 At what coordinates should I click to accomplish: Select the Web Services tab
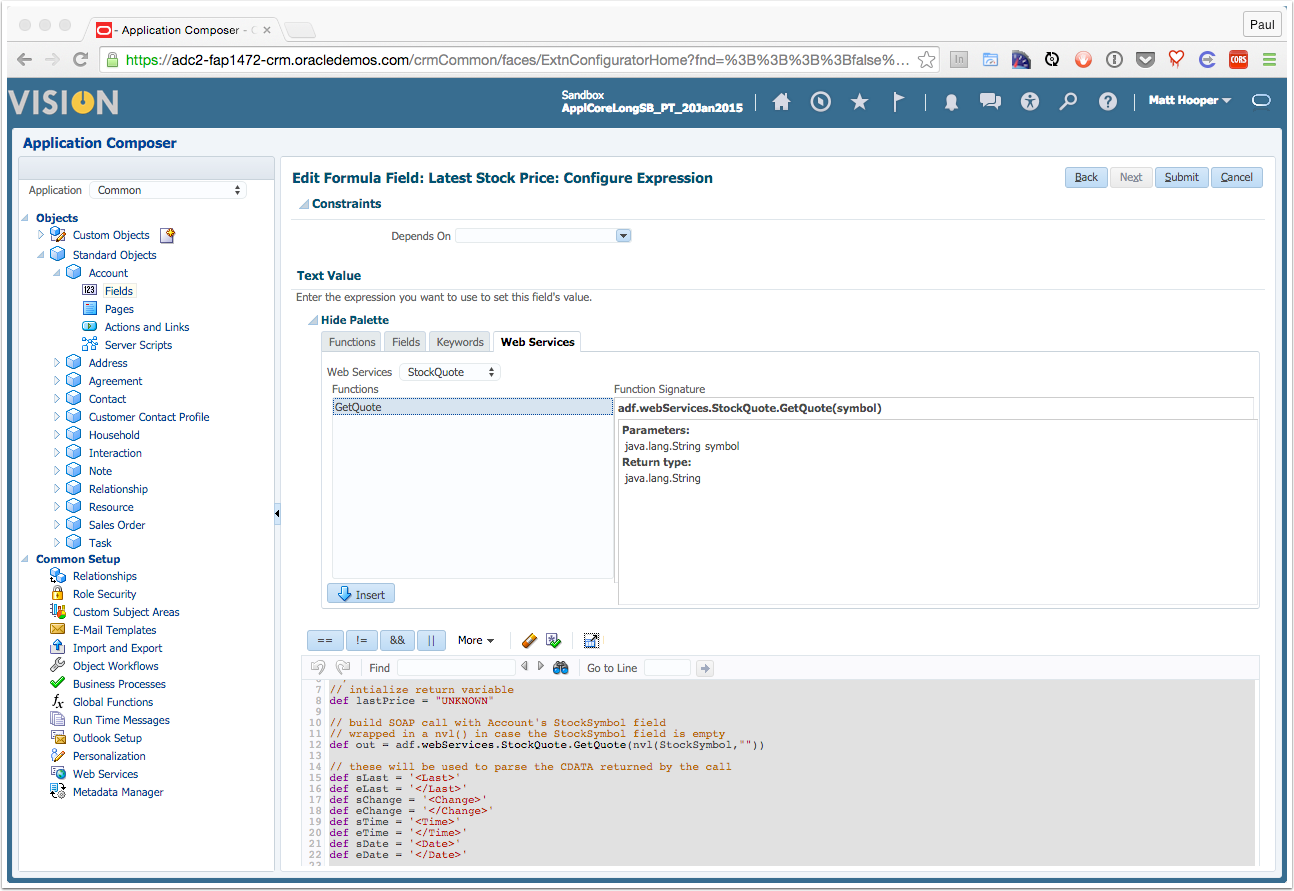(x=537, y=342)
